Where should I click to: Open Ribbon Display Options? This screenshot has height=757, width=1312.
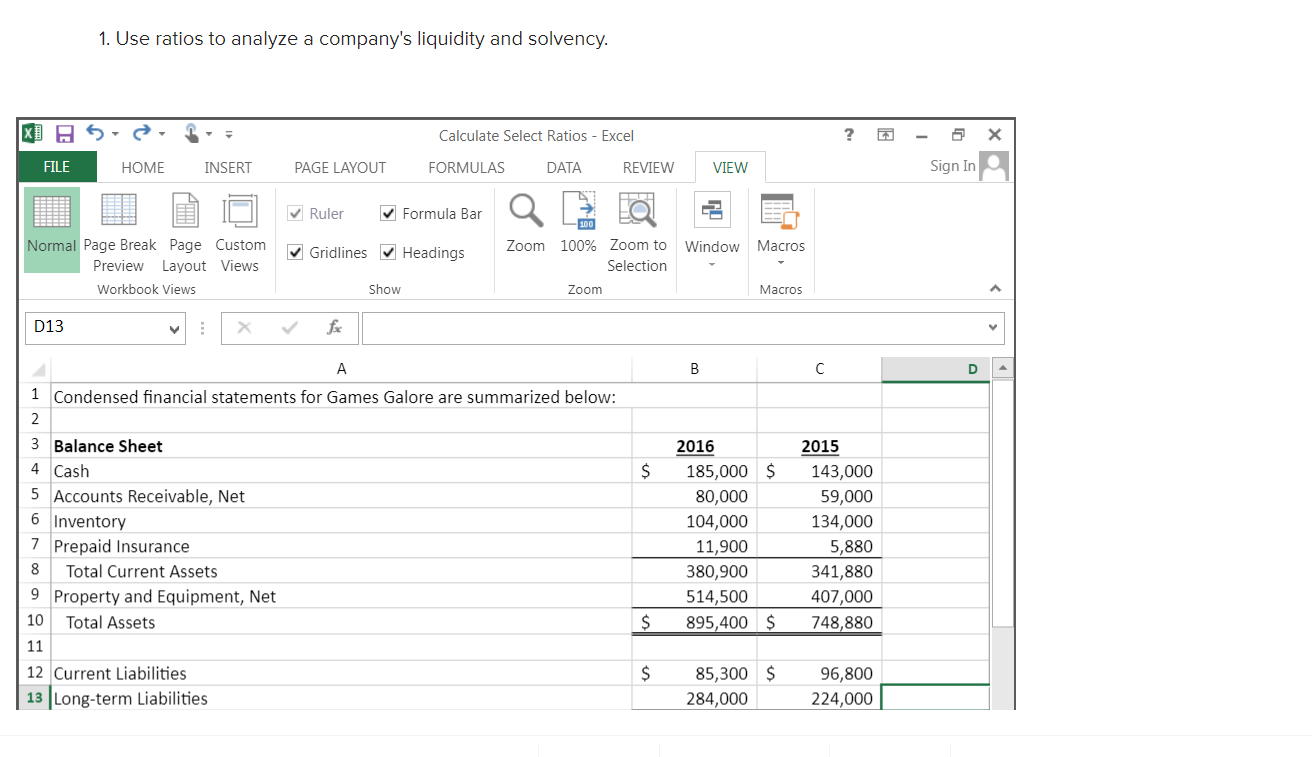pyautogui.click(x=886, y=135)
